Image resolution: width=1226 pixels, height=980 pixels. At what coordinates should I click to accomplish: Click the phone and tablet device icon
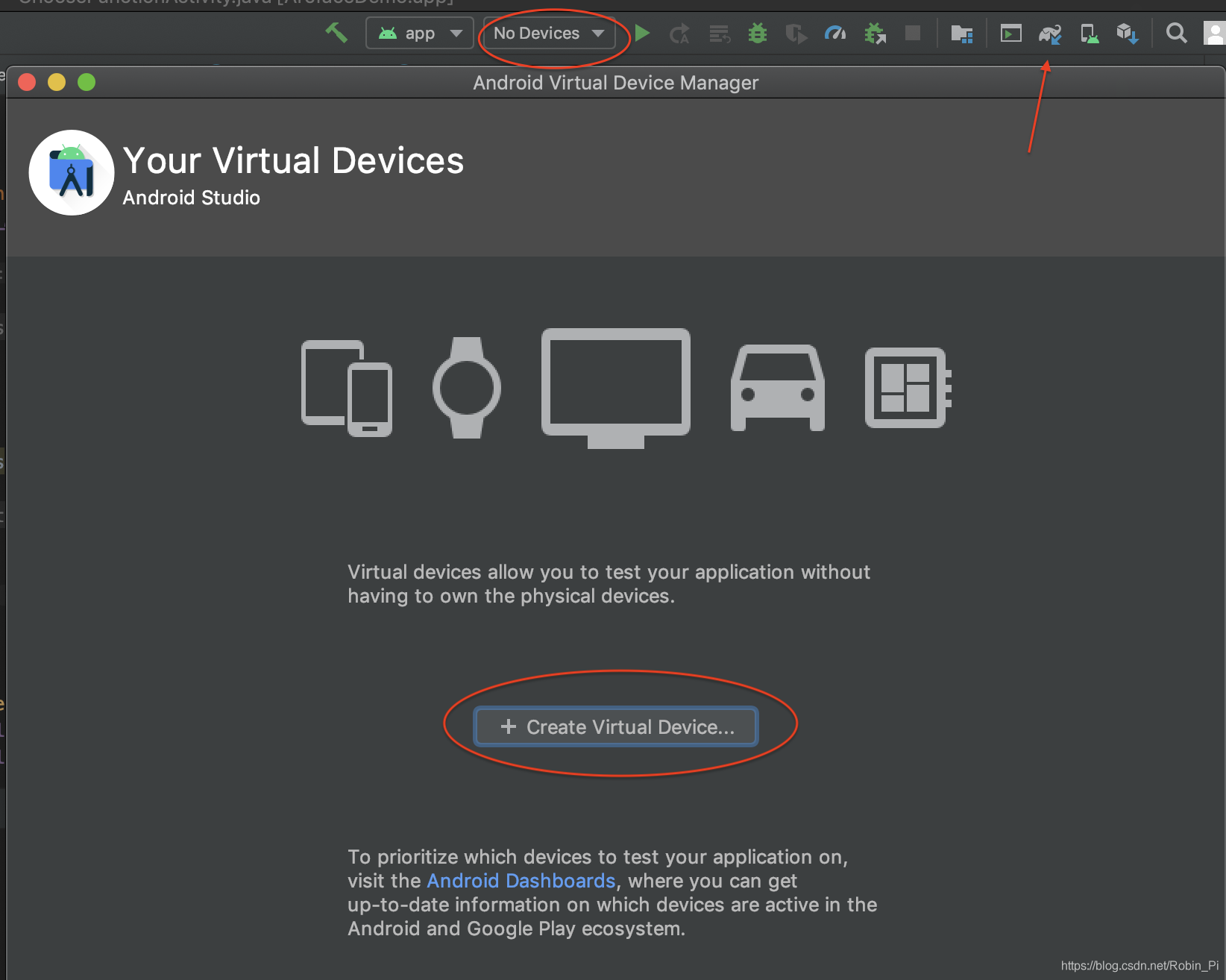tap(347, 389)
